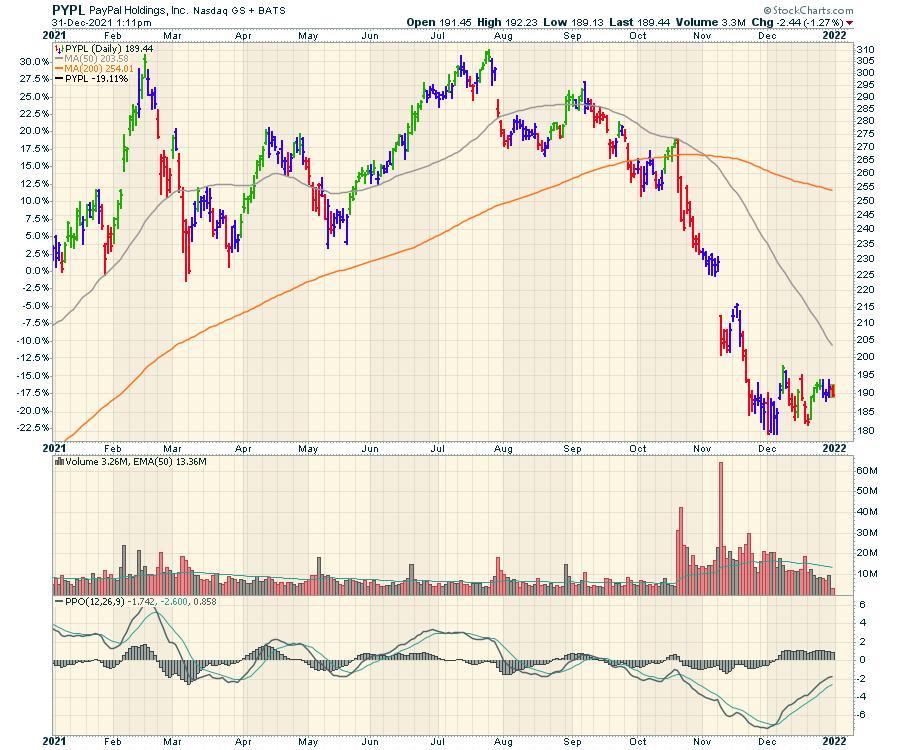Click the black PYPL -19.11% legend marker
The width and height of the screenshot is (900, 750).
pos(58,78)
